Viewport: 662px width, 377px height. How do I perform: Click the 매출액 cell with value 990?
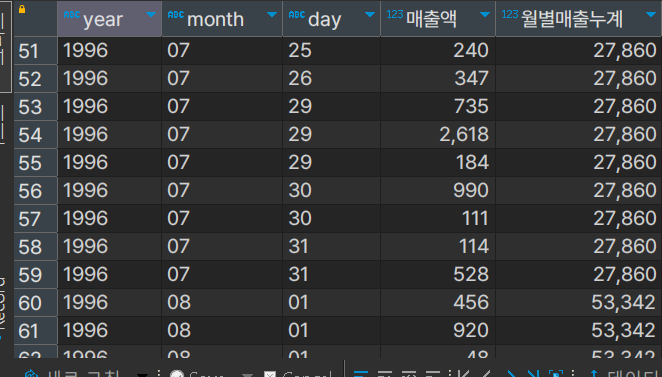(x=438, y=190)
